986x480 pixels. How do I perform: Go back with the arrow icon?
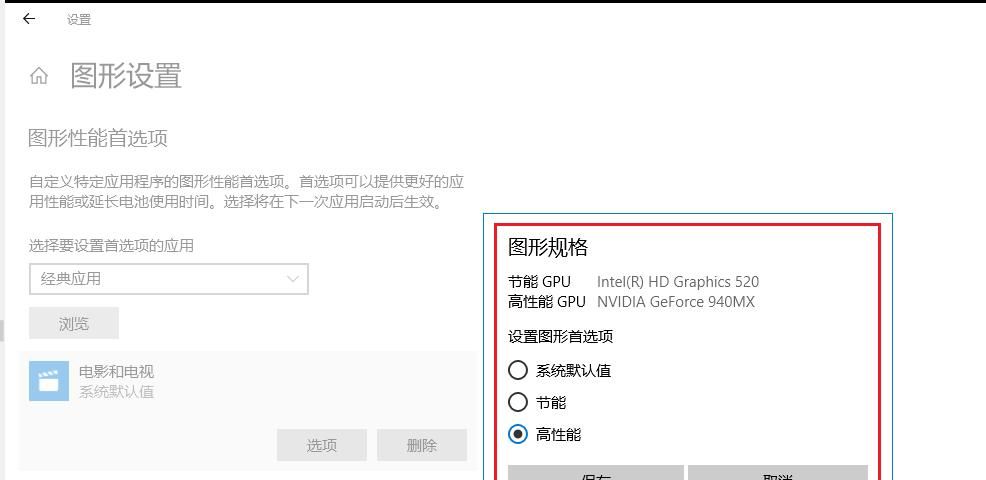(28, 19)
